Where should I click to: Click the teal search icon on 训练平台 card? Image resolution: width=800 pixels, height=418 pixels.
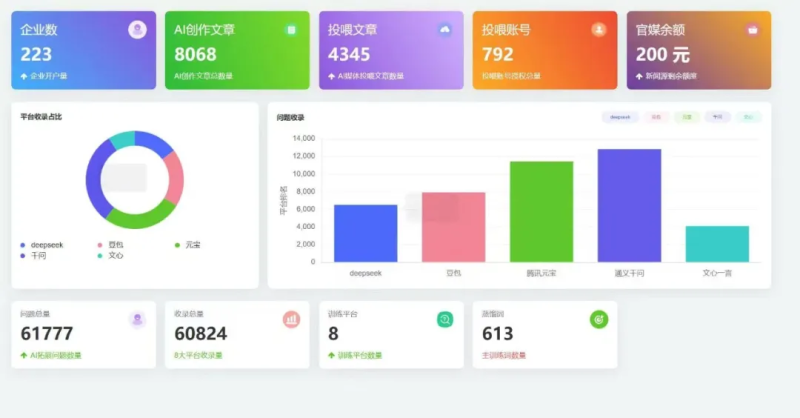coord(445,319)
